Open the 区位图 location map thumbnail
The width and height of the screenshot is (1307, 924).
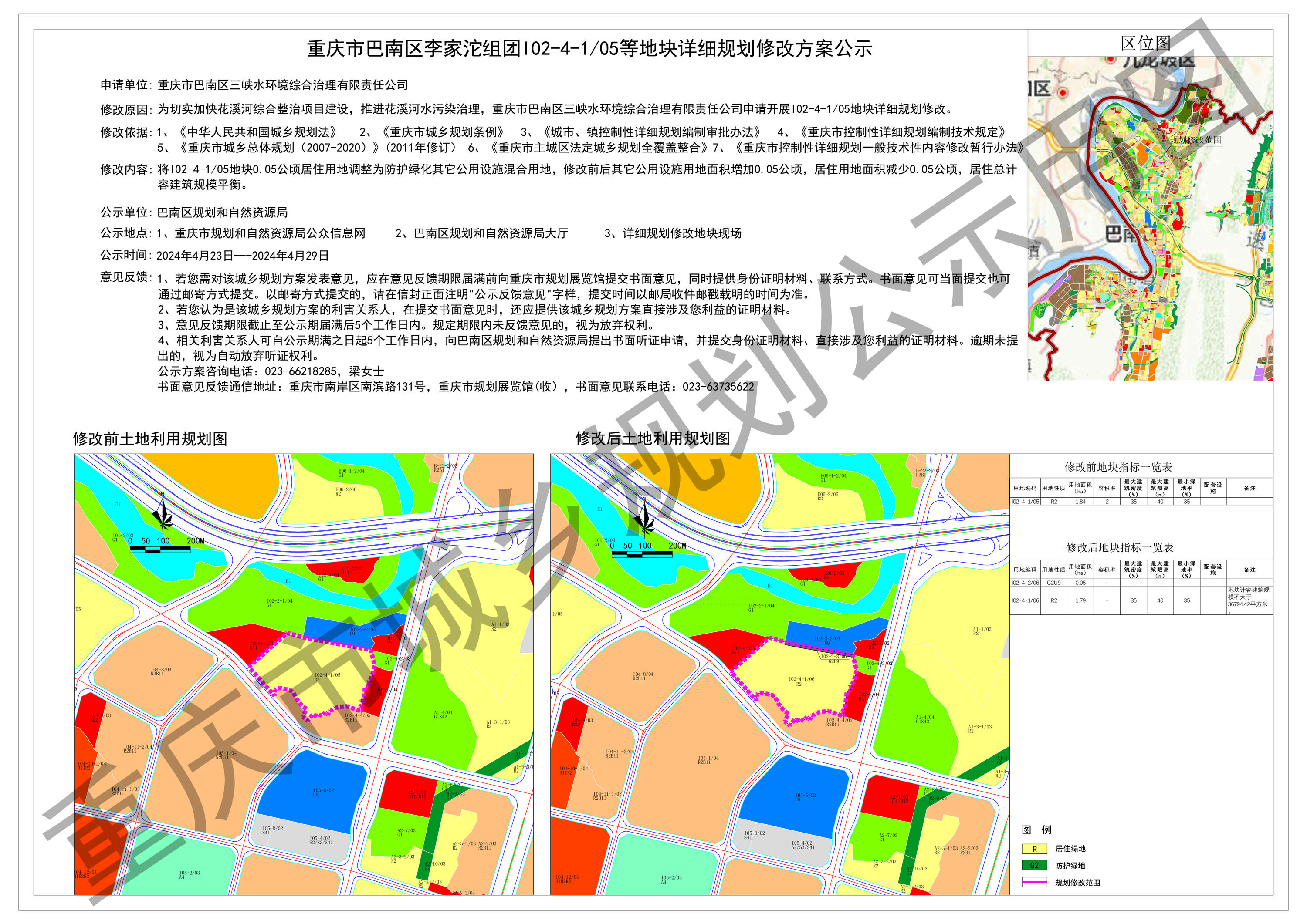1150,219
